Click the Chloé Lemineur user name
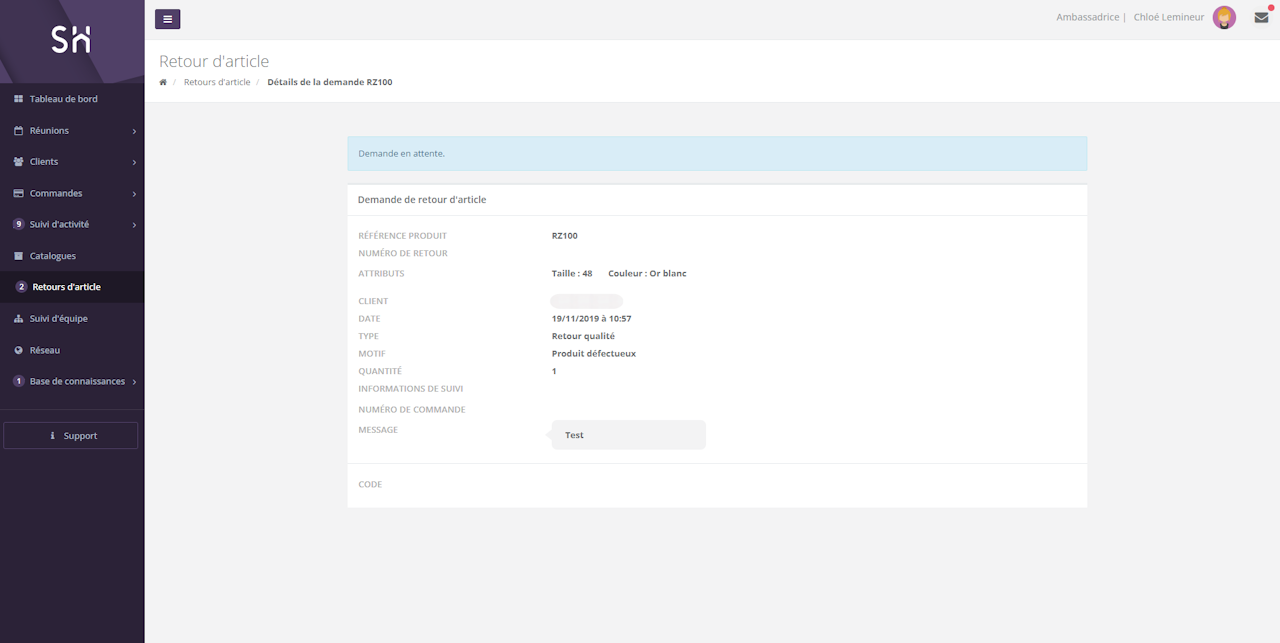1280x643 pixels. pyautogui.click(x=1168, y=17)
